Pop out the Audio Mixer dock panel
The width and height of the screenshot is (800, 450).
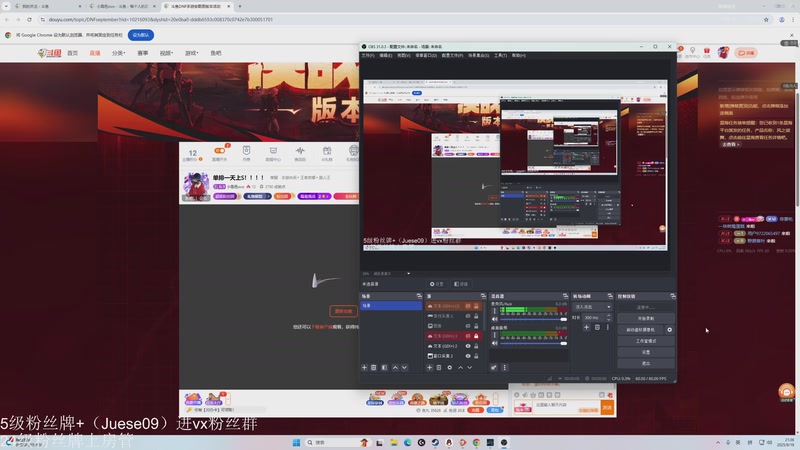tap(565, 296)
